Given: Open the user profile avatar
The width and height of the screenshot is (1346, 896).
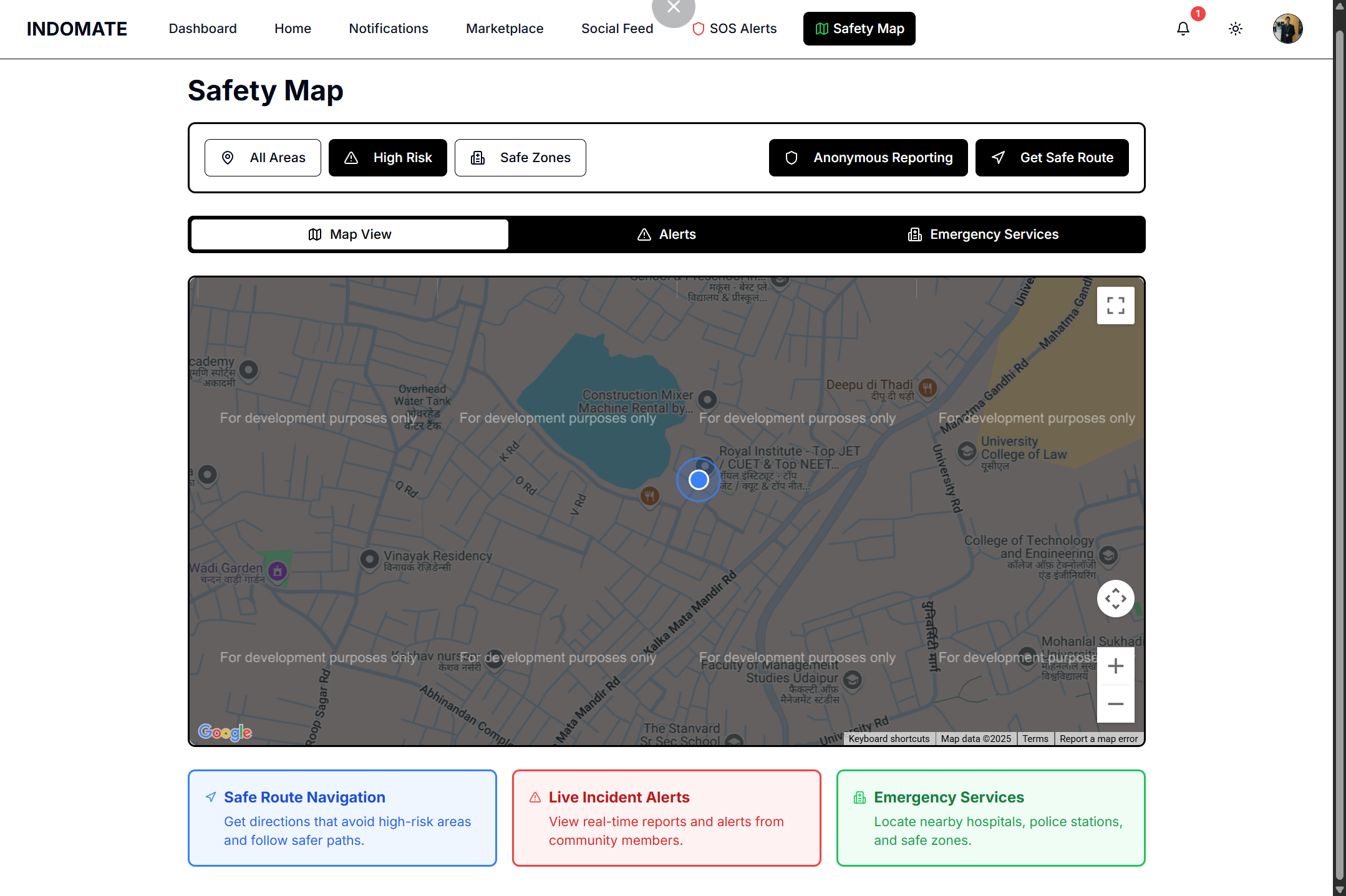Looking at the screenshot, I should [x=1287, y=29].
